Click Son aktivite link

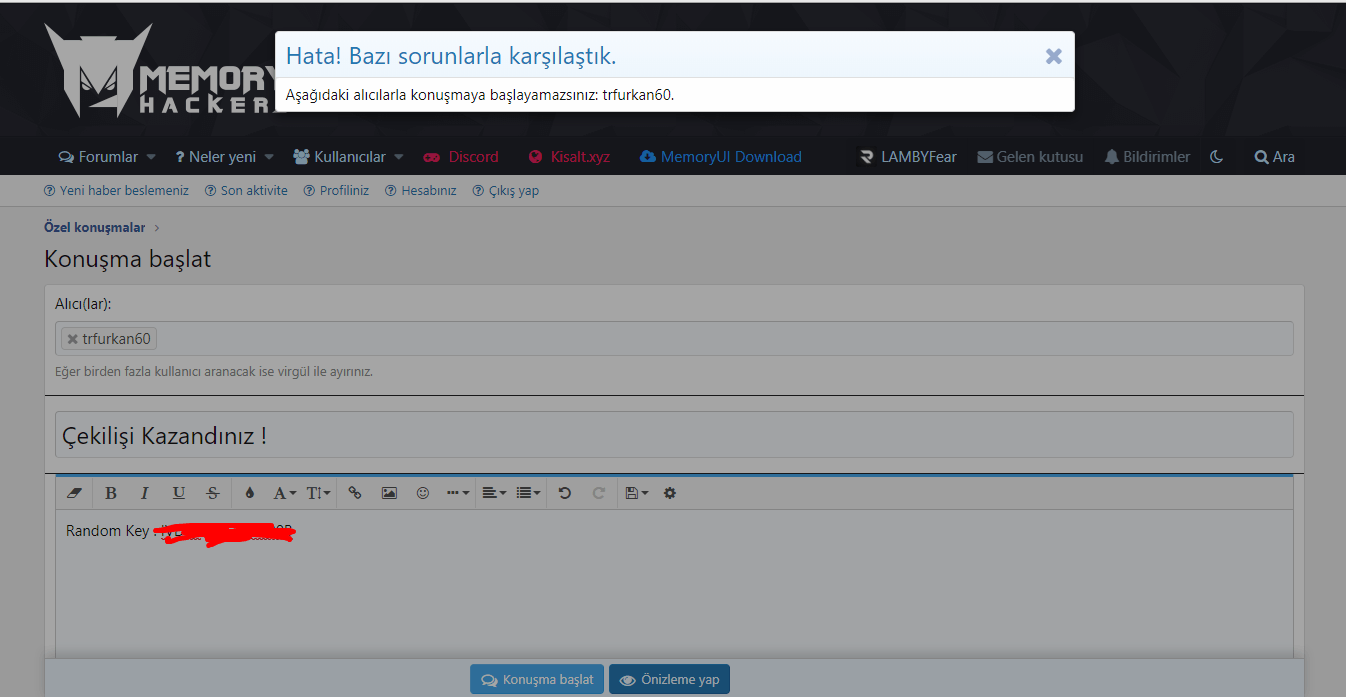coord(246,191)
